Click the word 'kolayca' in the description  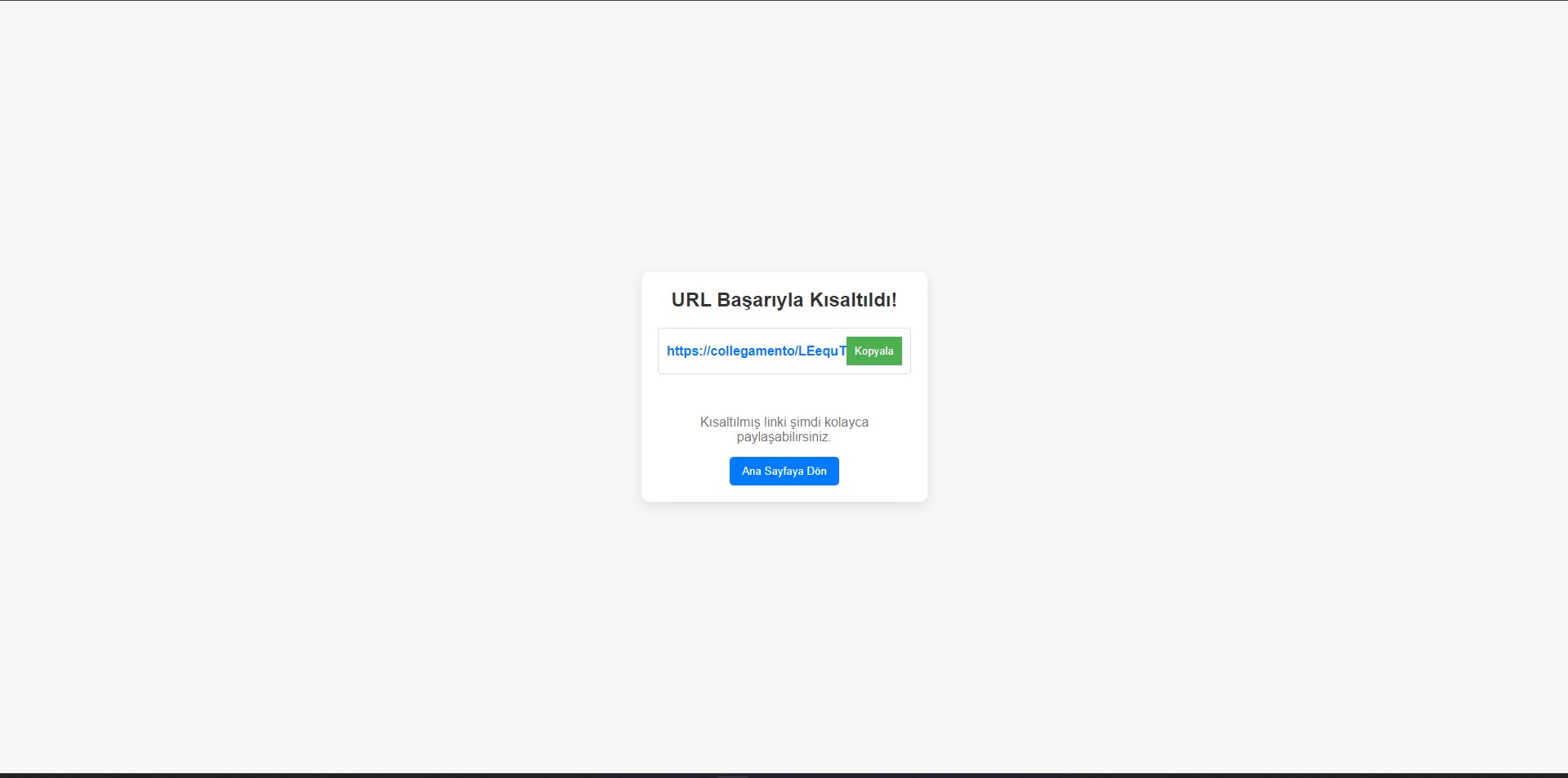[x=846, y=422]
